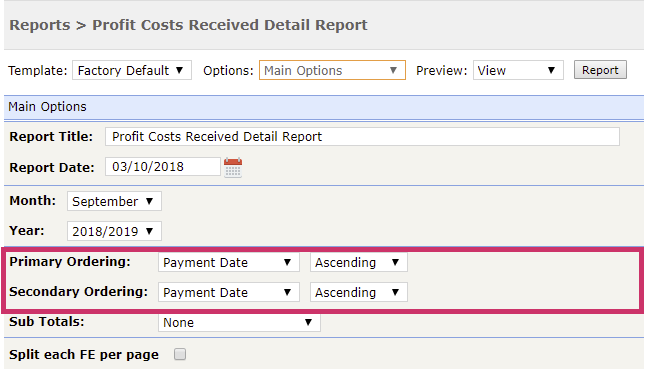Change Primary Ordering Ascending direction dropdown

pos(359,262)
